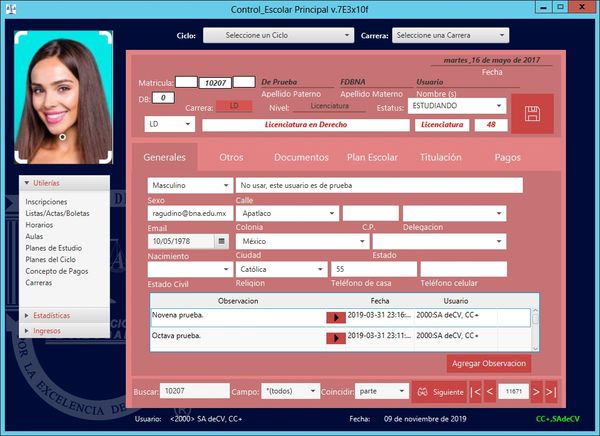Go to the next record

pyautogui.click(x=536, y=391)
